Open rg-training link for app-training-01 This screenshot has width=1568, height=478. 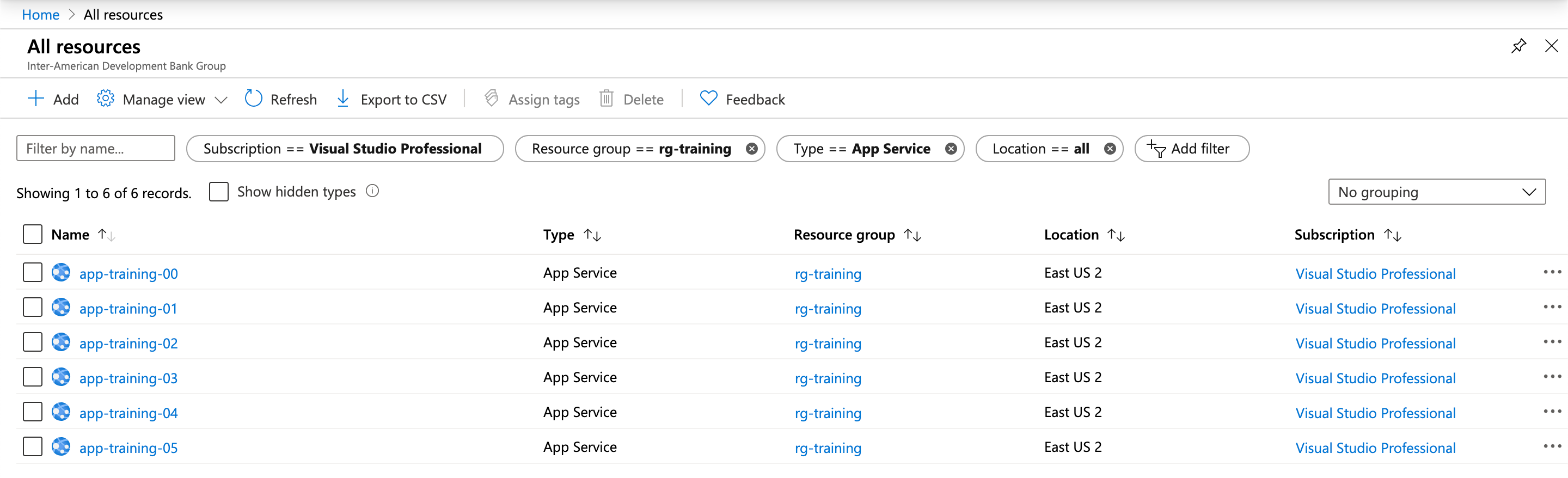pyautogui.click(x=828, y=309)
